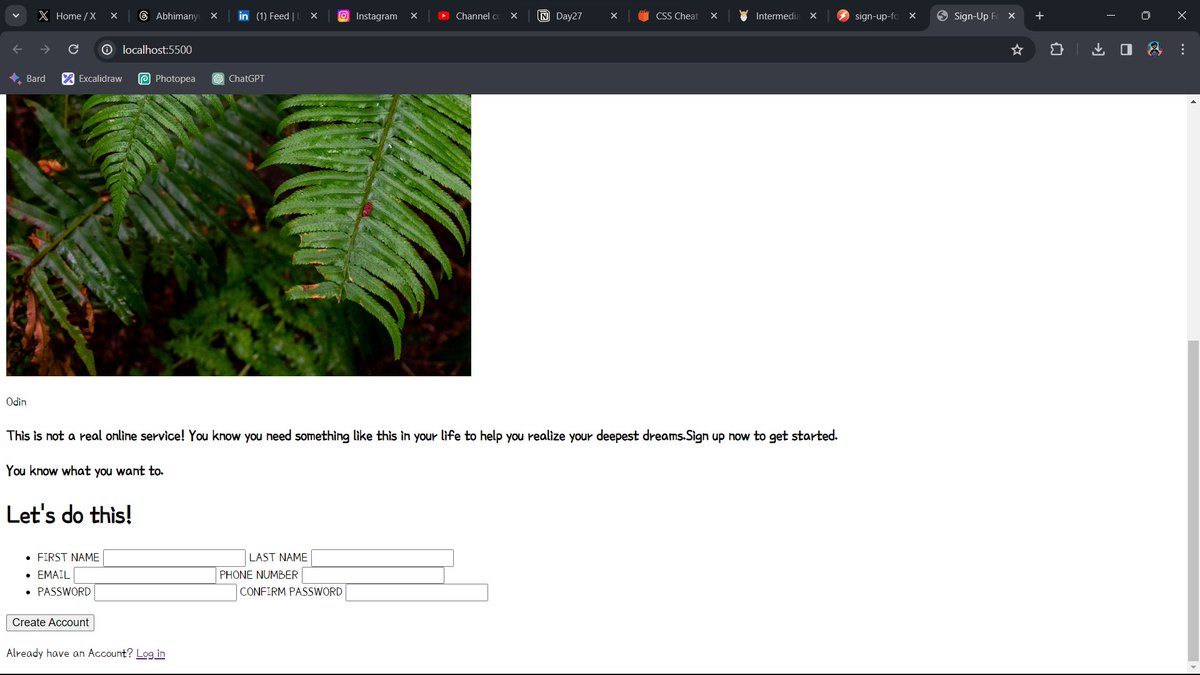Click the fern image on the page
The width and height of the screenshot is (1200, 675).
[x=238, y=235]
